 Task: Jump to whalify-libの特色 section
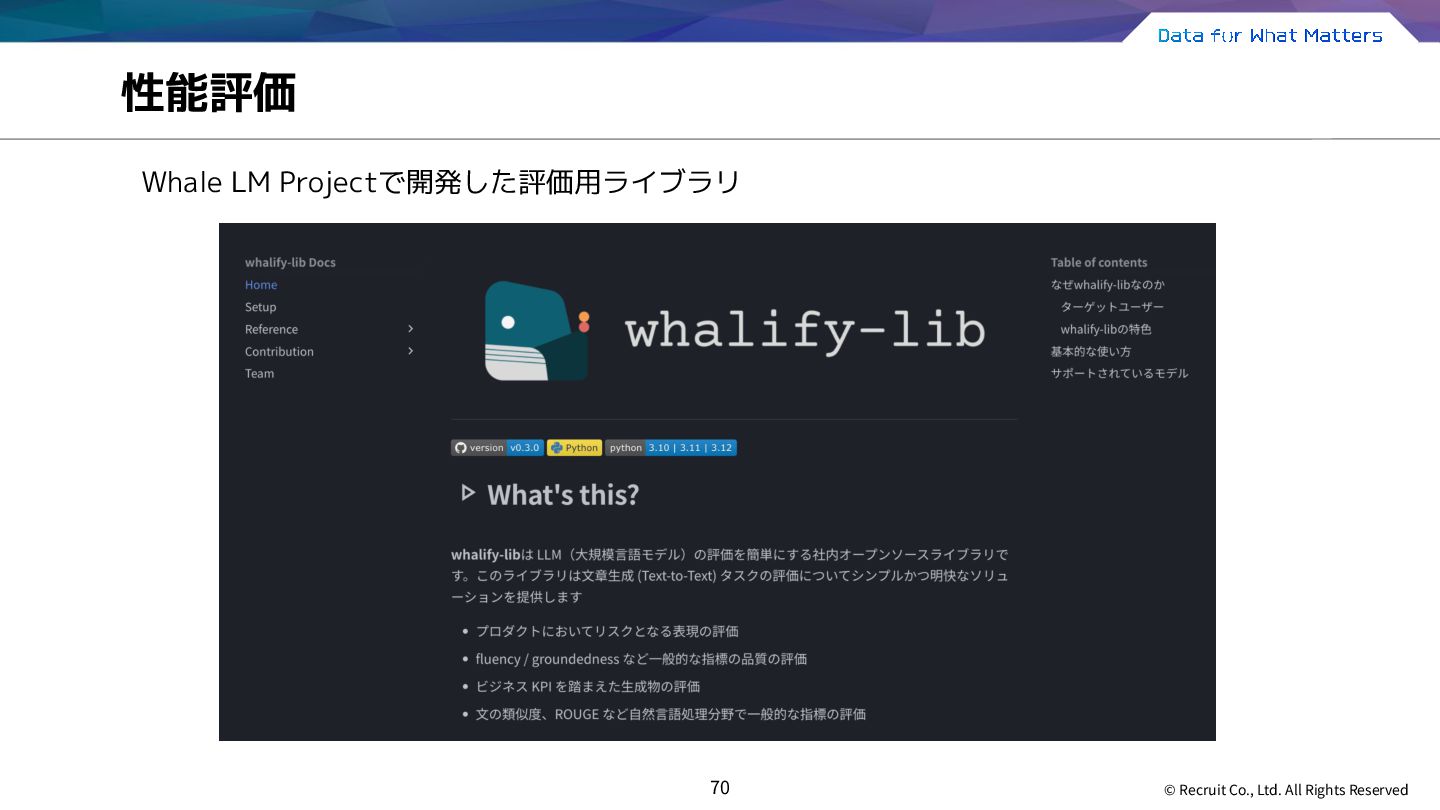(1106, 329)
